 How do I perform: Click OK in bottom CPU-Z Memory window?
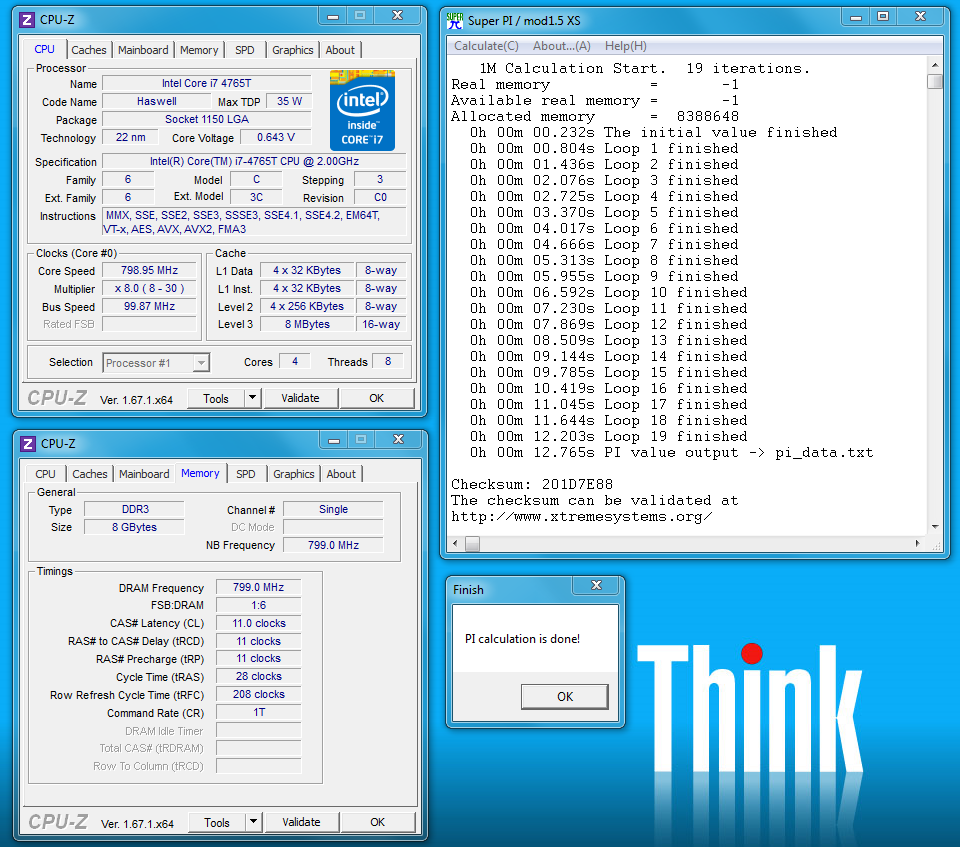[378, 823]
